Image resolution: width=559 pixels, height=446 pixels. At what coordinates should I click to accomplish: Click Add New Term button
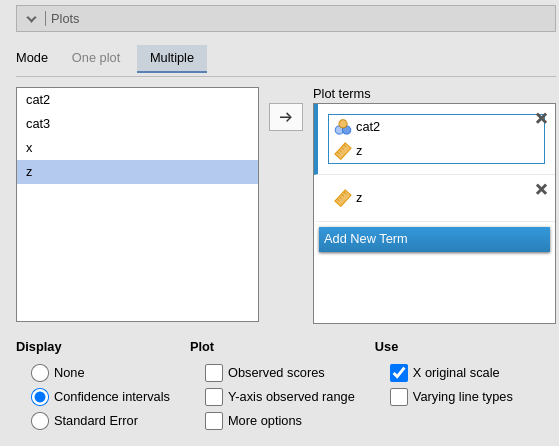click(x=434, y=239)
